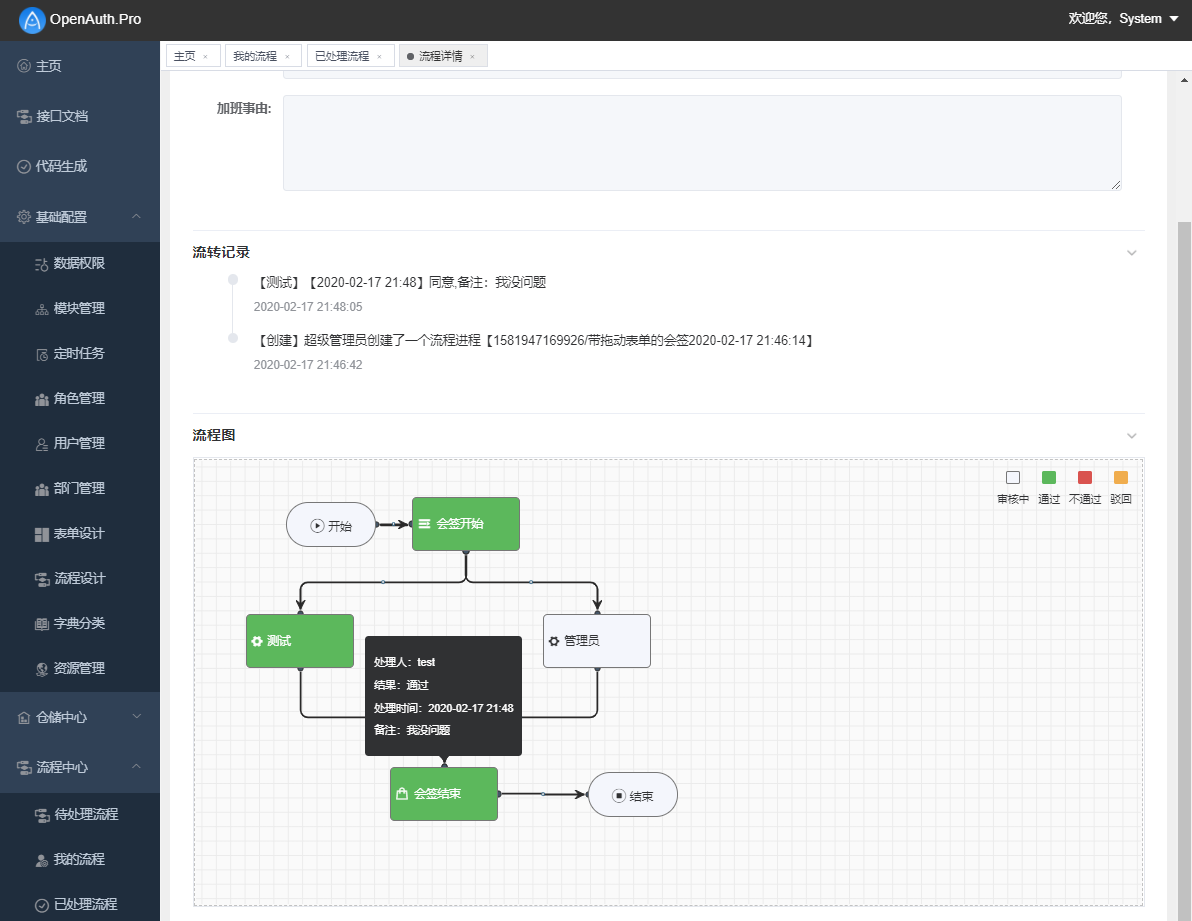
Task: Click the 会签开始 node
Action: pos(466,524)
